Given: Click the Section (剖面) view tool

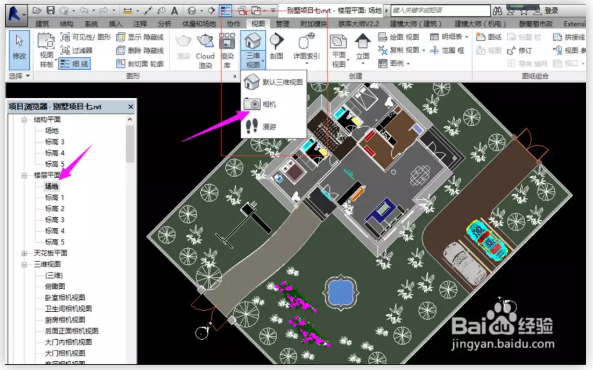Looking at the screenshot, I should (x=276, y=46).
